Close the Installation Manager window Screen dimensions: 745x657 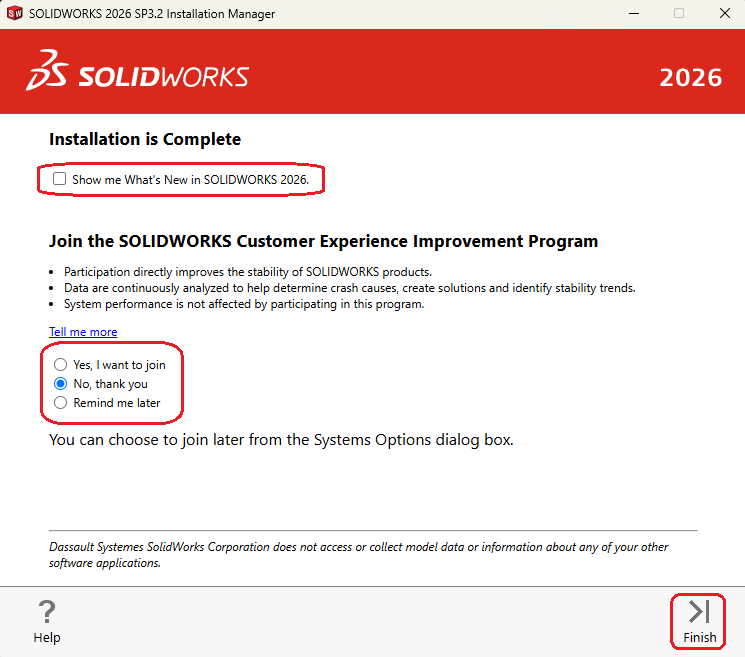725,13
